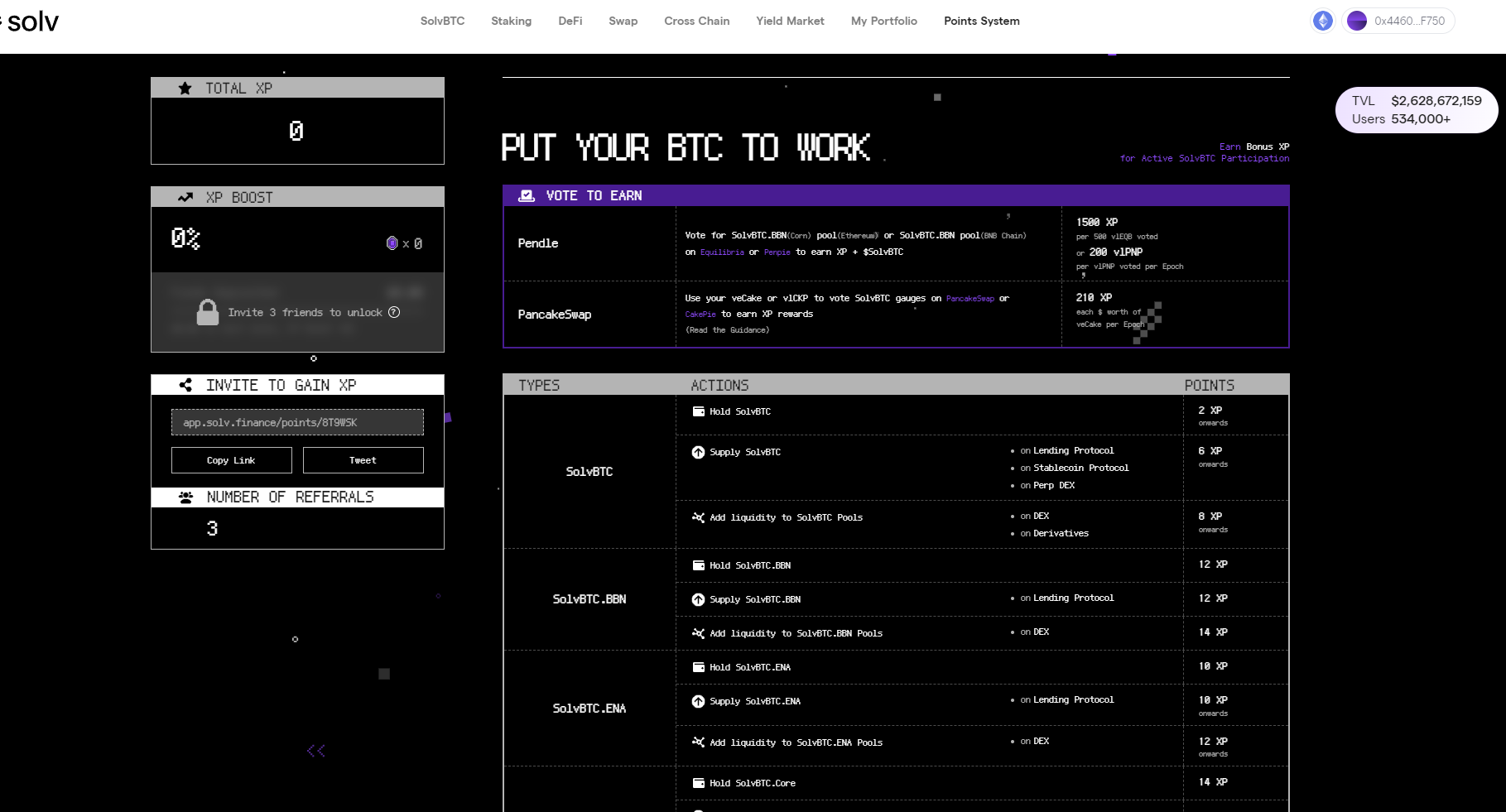This screenshot has height=812, width=1506.
Task: Click the Supply SolvBTC upload arrow icon
Action: pyautogui.click(x=698, y=452)
